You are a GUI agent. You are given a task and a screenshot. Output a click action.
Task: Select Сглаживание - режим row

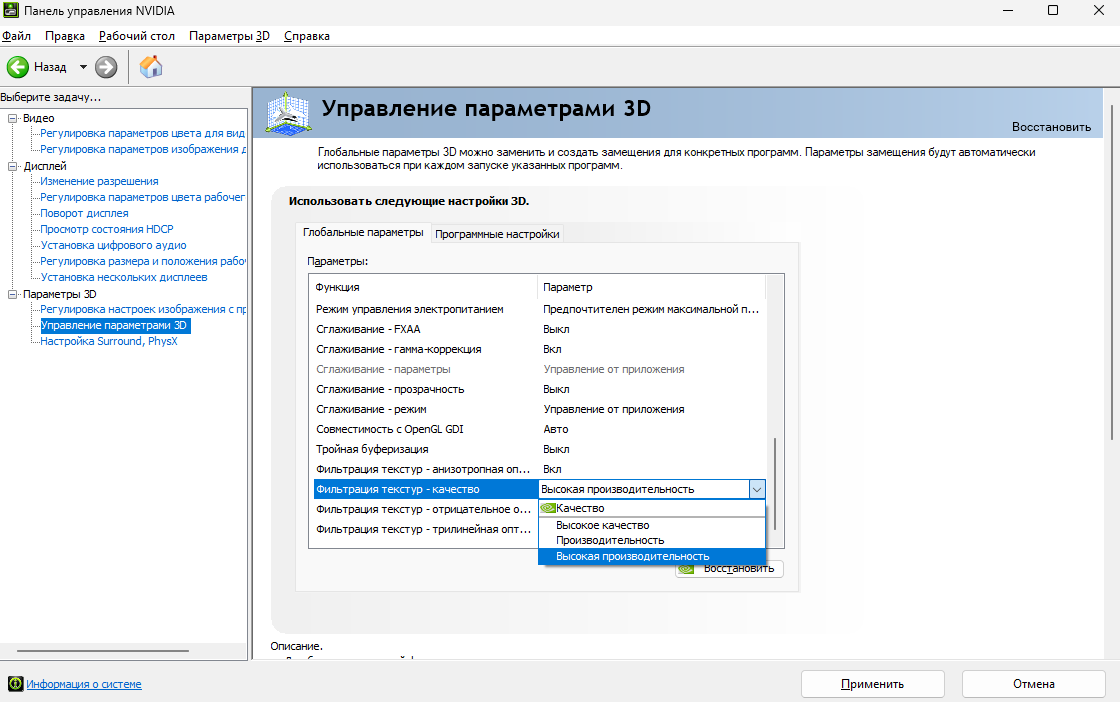tap(539, 409)
